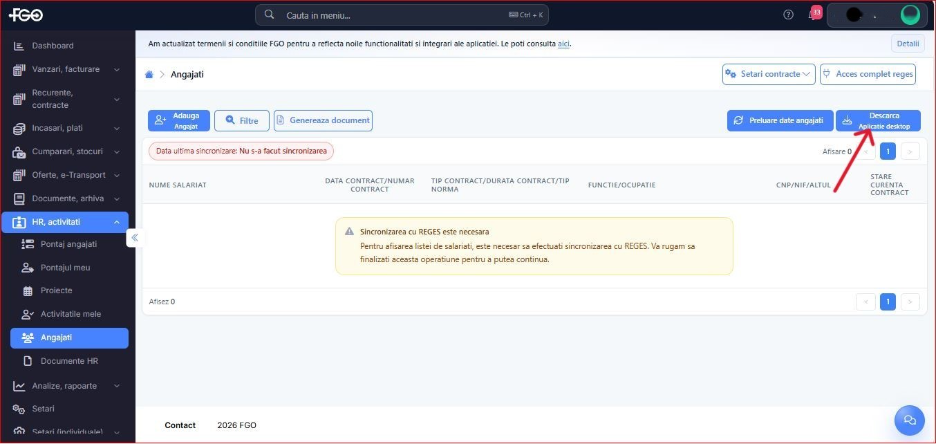
Task: Focus the Cauta in meniu search field
Action: 402,15
